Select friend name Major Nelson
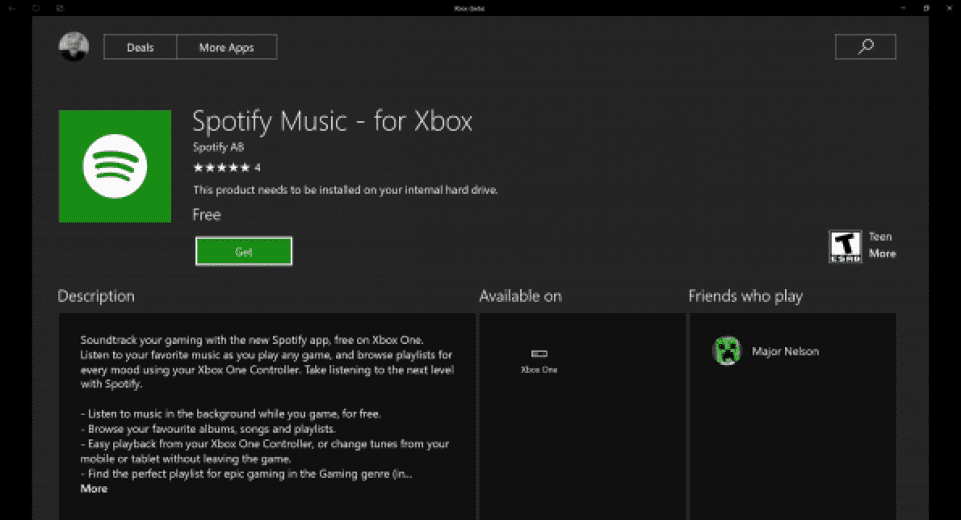961x520 pixels. (x=785, y=351)
